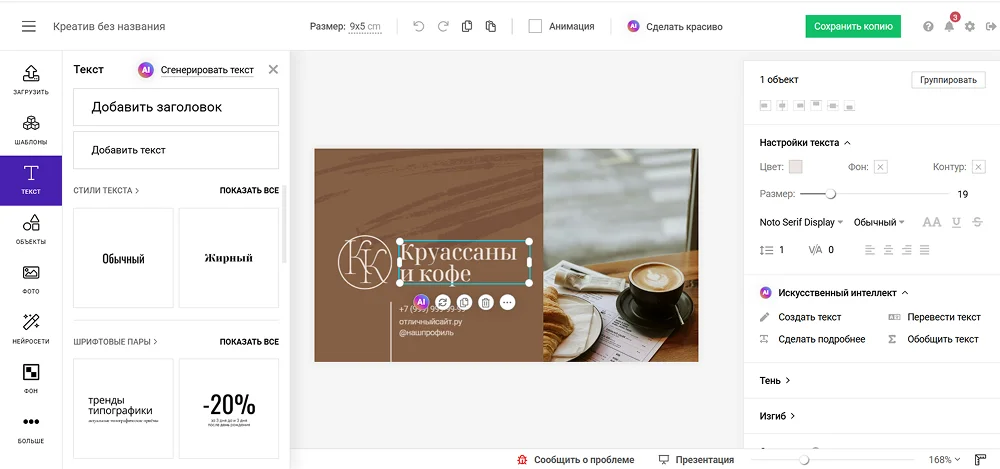Click the paste icon in top toolbar

click(490, 26)
